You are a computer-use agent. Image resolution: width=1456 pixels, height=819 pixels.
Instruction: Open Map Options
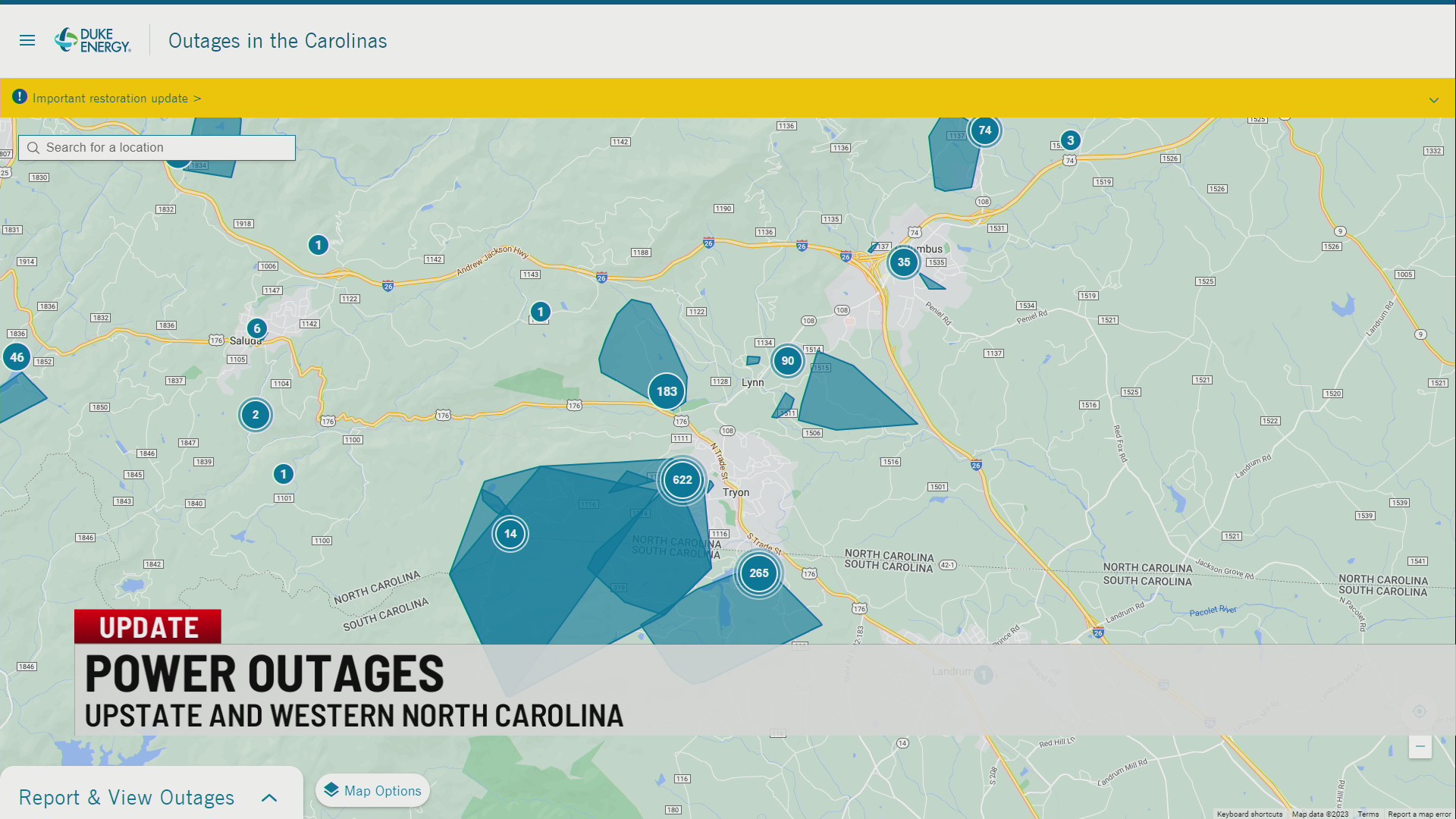(372, 790)
